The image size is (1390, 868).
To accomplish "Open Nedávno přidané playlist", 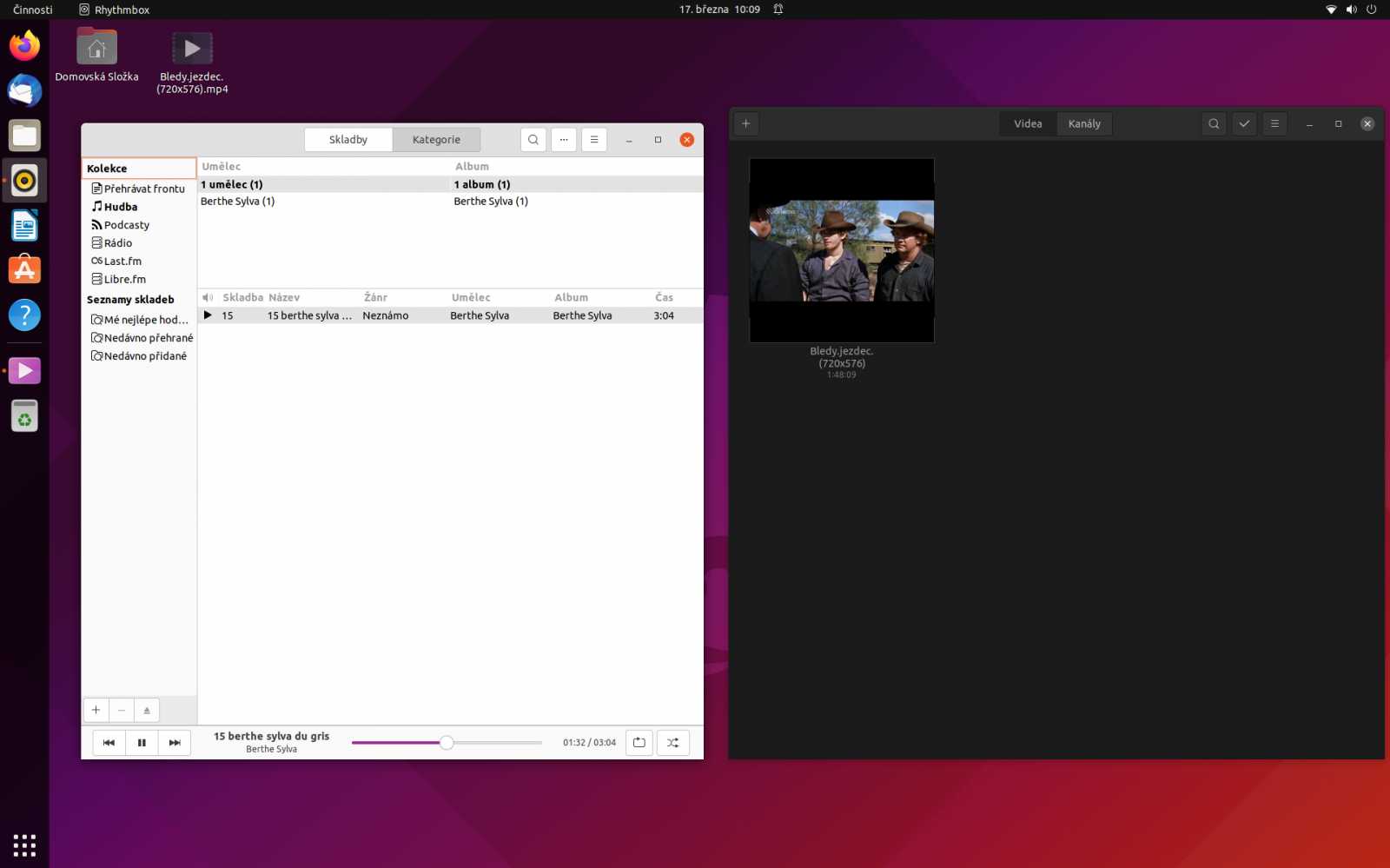I will tap(139, 356).
